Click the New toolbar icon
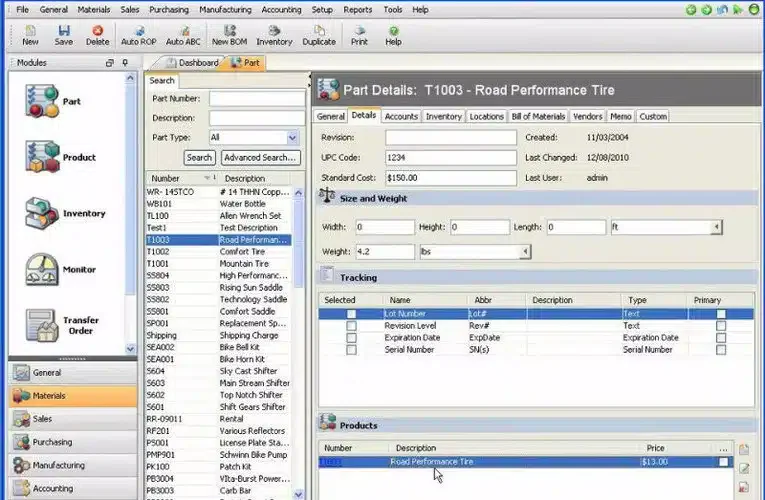The height and width of the screenshot is (500, 765). coord(30,36)
